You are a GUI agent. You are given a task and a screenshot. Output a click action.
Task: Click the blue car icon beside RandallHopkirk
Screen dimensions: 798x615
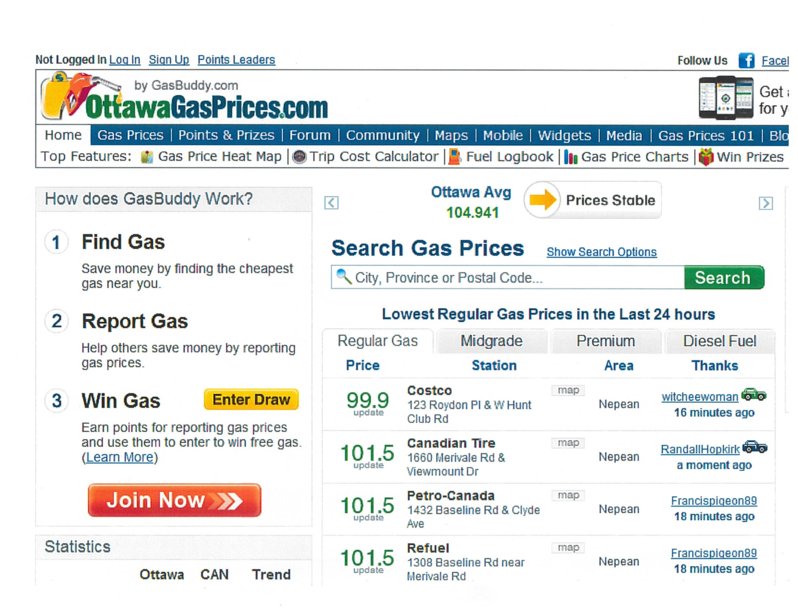754,447
